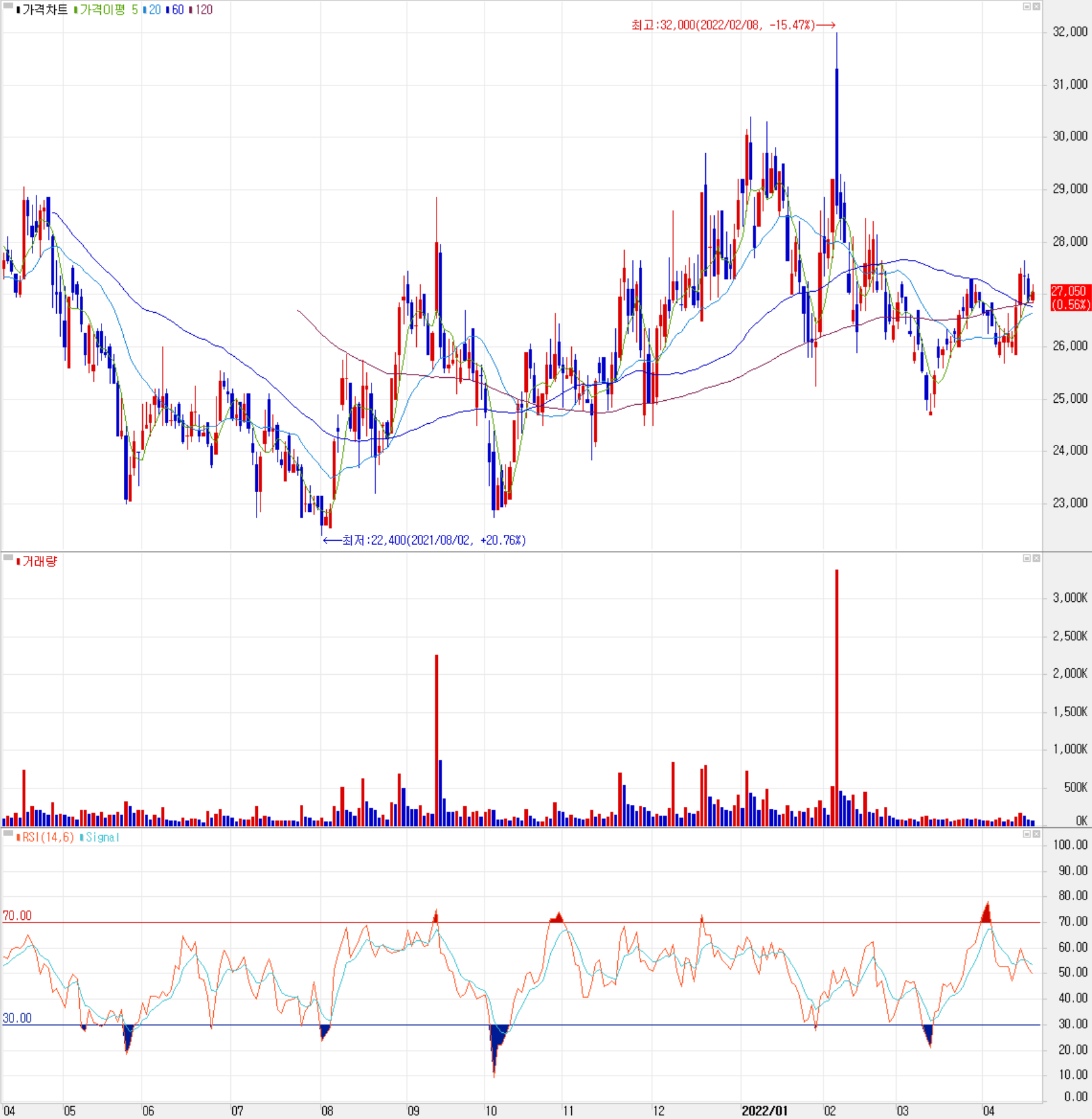This screenshot has height=1119, width=1092.
Task: Click the gray handle of the 거래량 volume panel
Action: 8,557
